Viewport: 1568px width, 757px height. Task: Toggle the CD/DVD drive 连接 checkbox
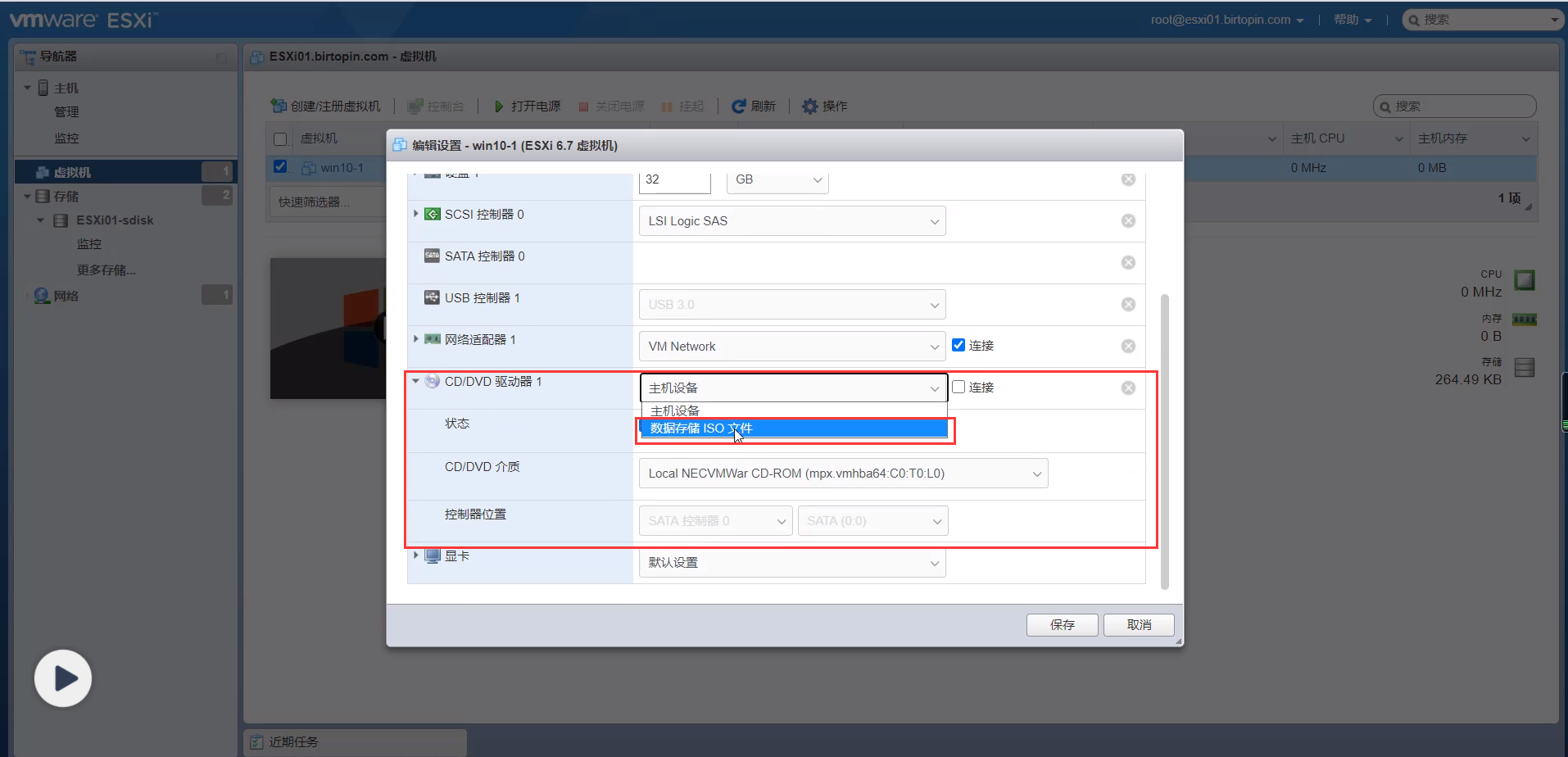click(x=958, y=387)
